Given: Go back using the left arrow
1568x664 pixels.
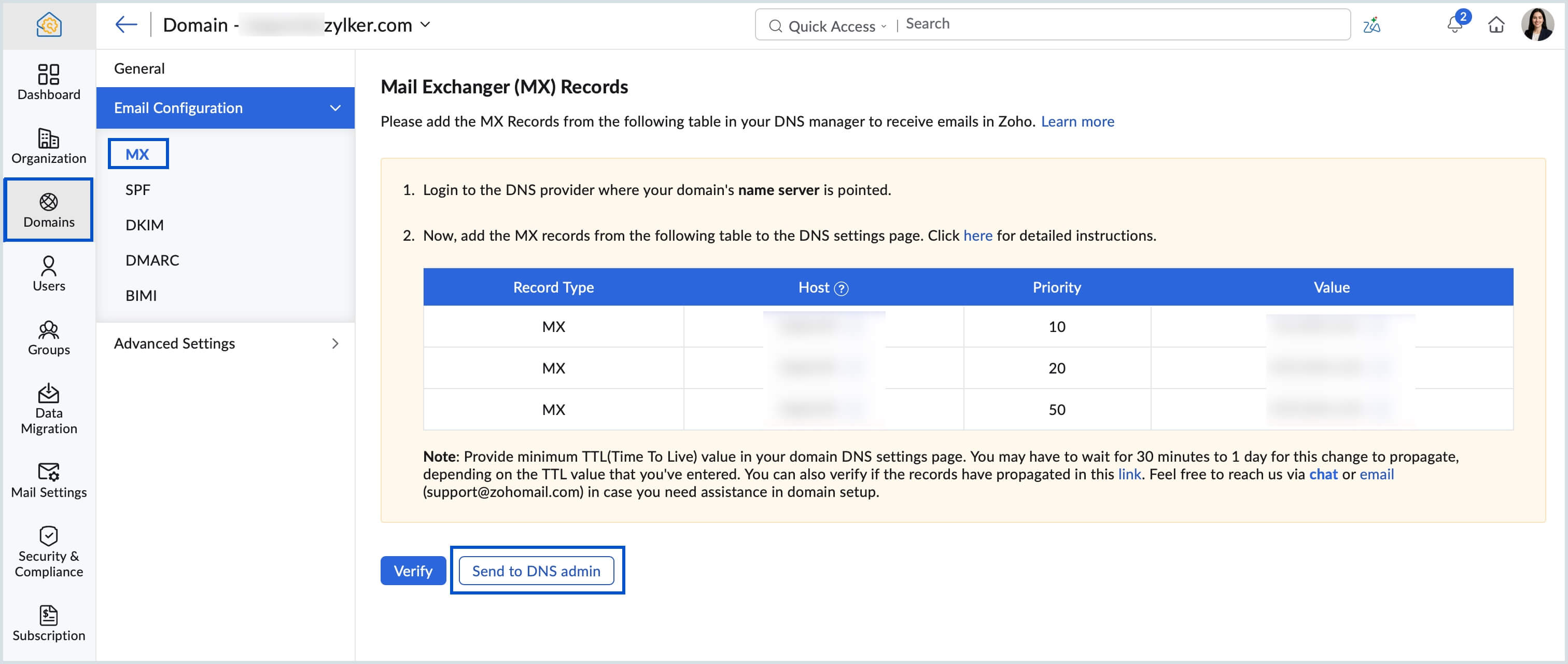Looking at the screenshot, I should [x=126, y=25].
